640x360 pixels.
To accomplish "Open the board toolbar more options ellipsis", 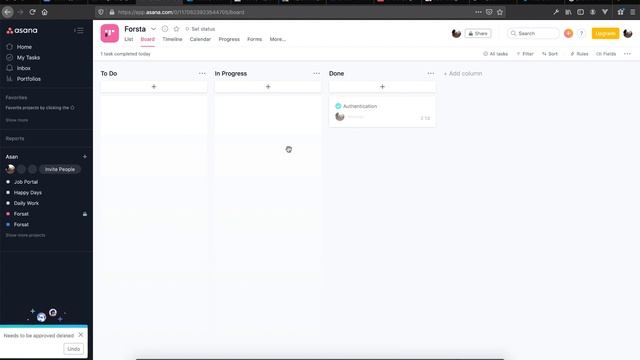I will pyautogui.click(x=627, y=54).
